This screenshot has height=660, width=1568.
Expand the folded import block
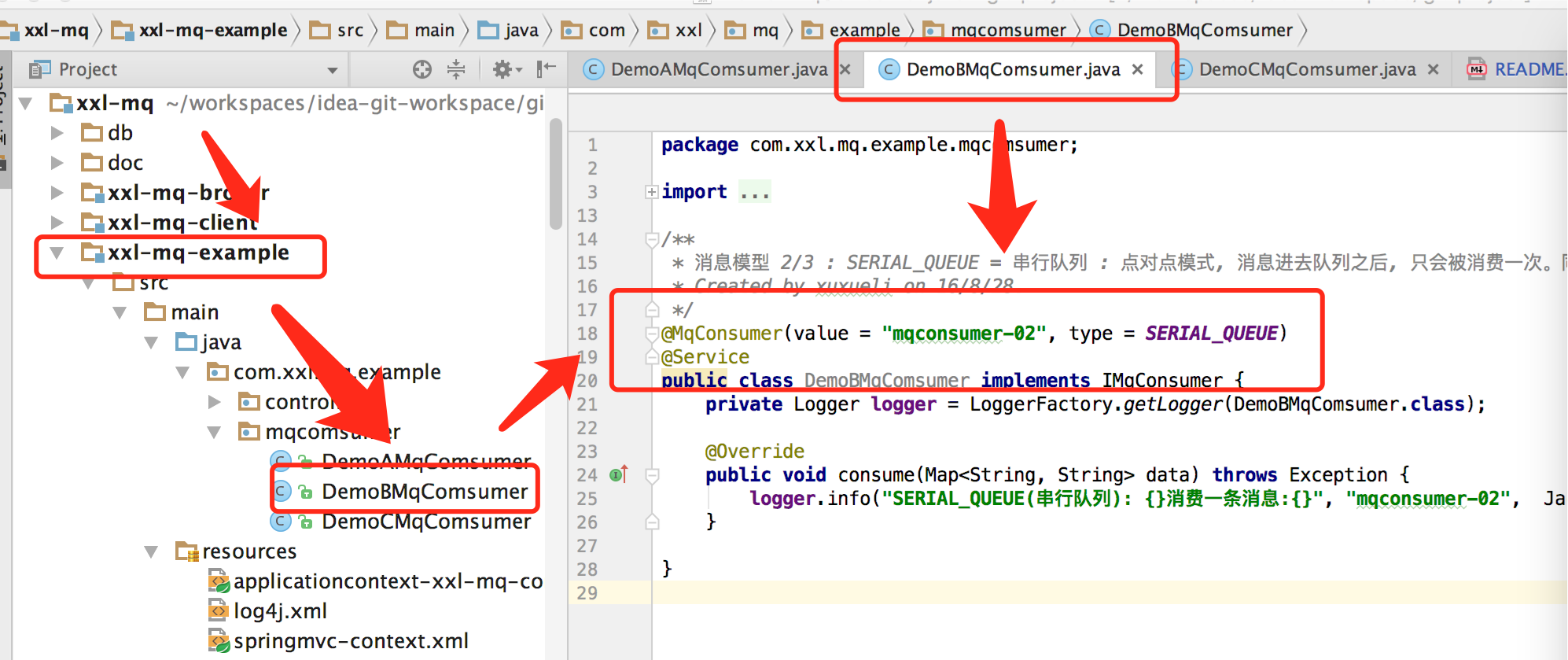(651, 192)
